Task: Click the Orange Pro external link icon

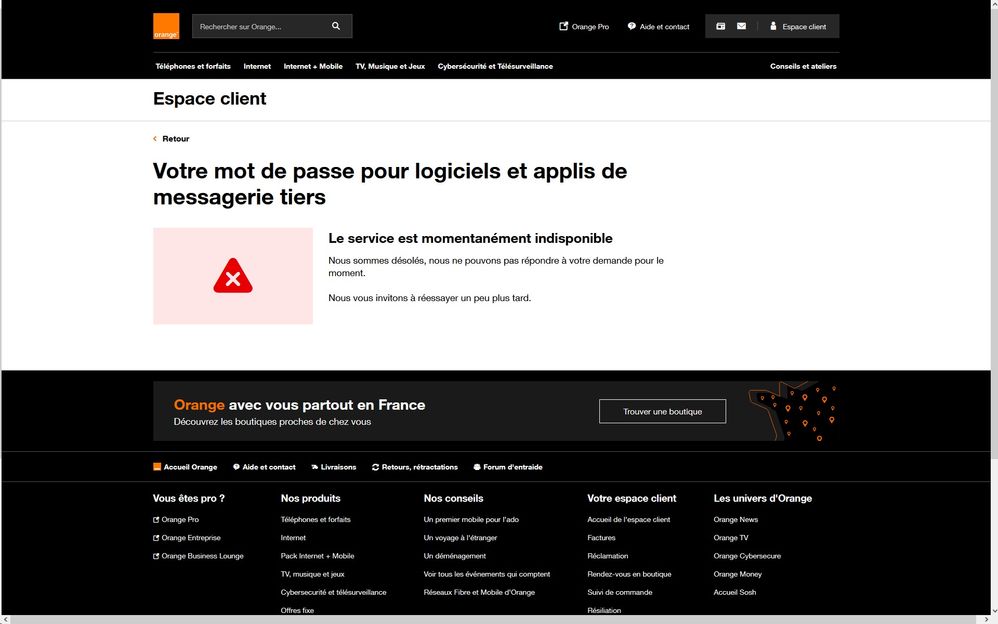Action: tap(562, 26)
